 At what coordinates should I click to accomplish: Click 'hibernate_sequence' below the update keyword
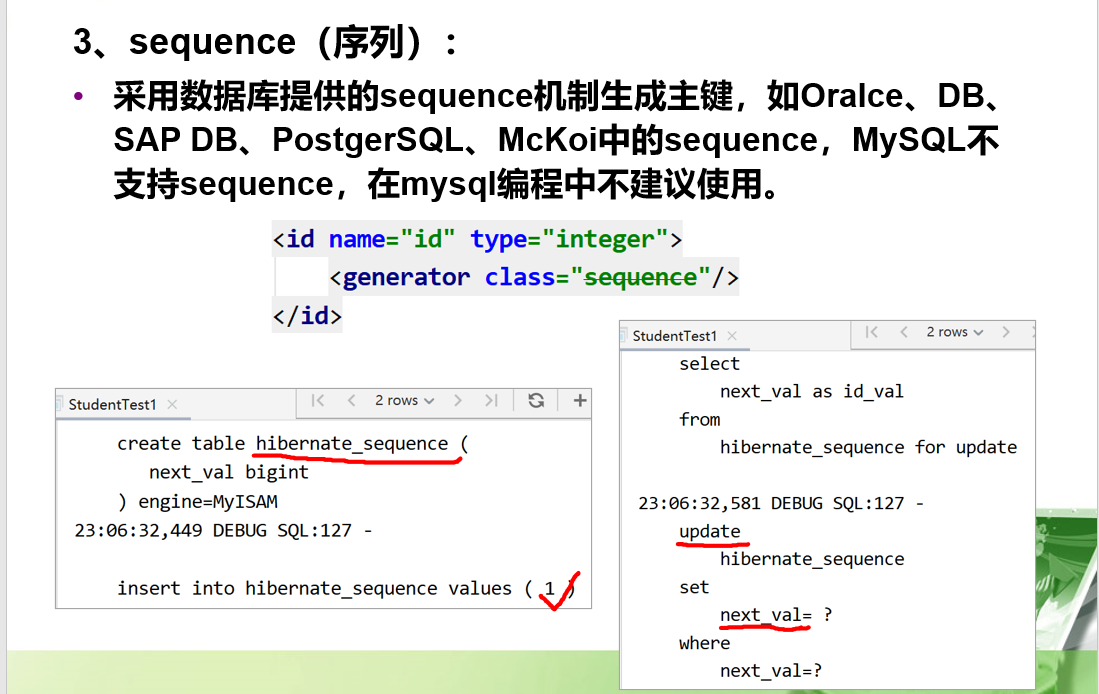tap(812, 559)
